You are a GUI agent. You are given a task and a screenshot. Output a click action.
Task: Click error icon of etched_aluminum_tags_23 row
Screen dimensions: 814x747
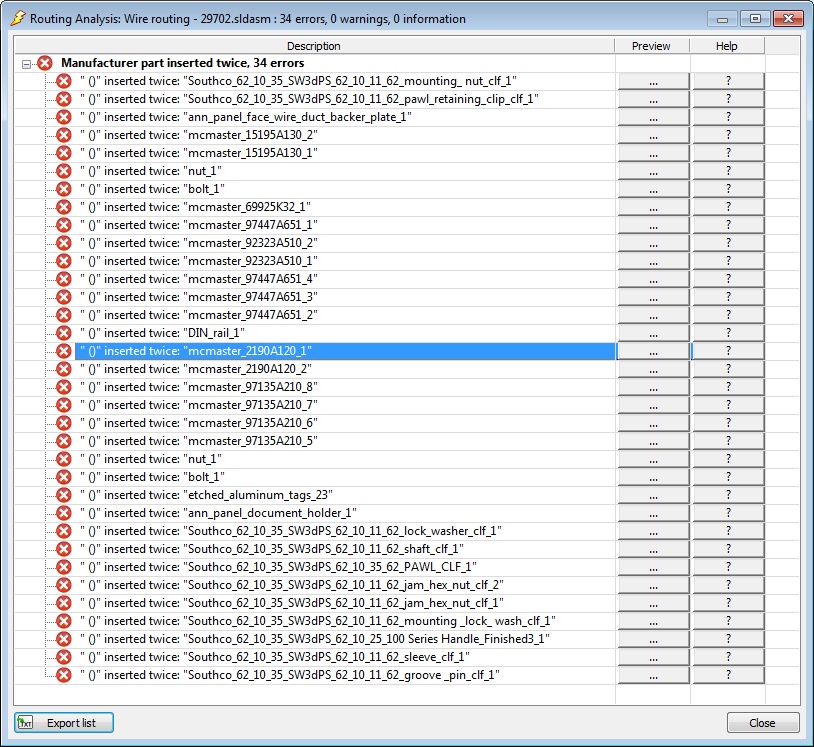[x=64, y=495]
